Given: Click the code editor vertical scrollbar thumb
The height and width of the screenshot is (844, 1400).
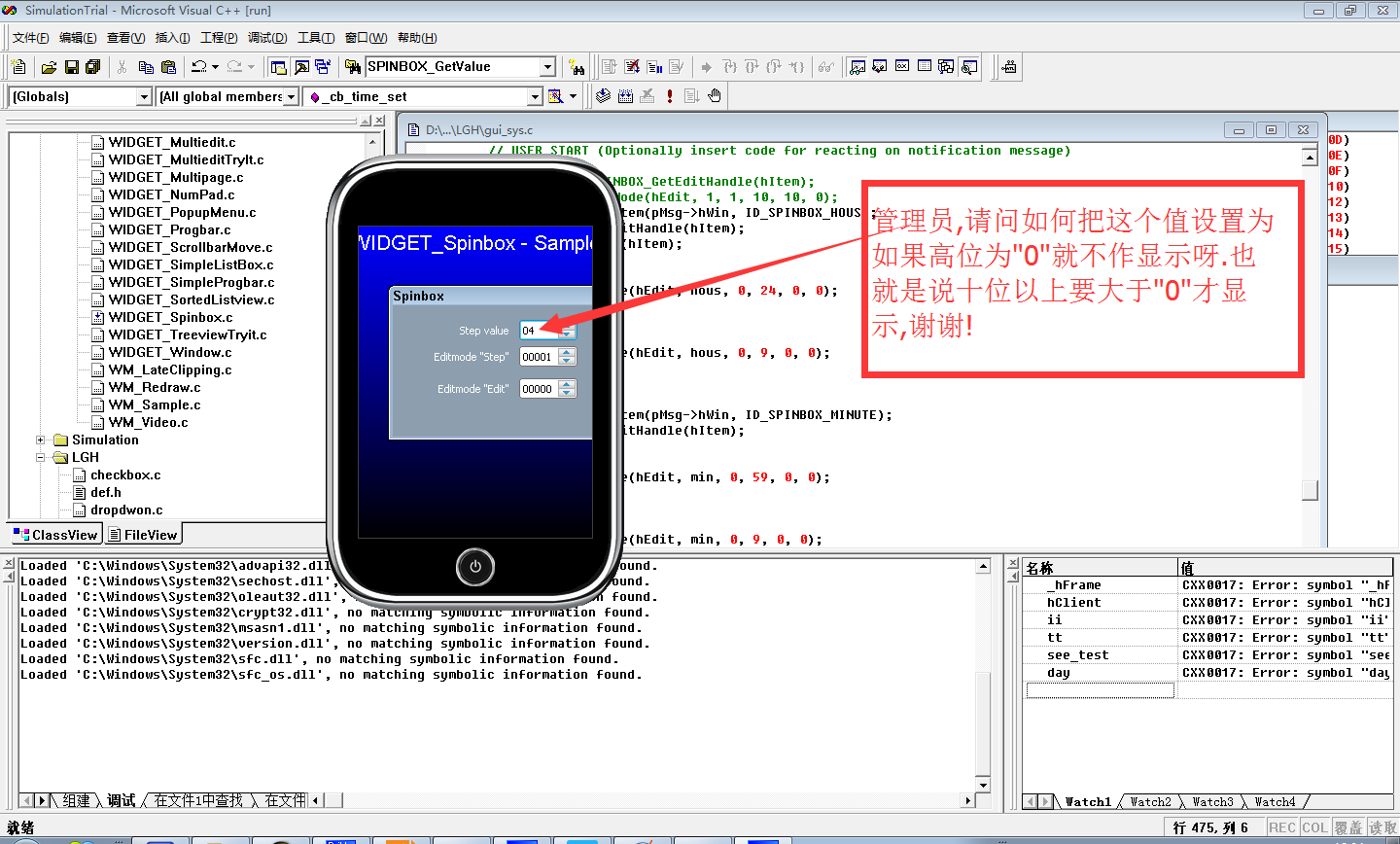Looking at the screenshot, I should coord(1310,490).
